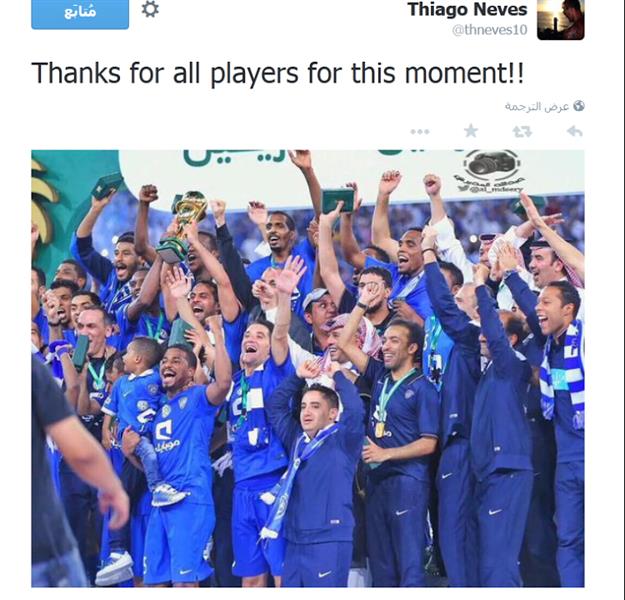Click the reply arrow icon
Viewport: 625px width, 600px height.
[574, 131]
